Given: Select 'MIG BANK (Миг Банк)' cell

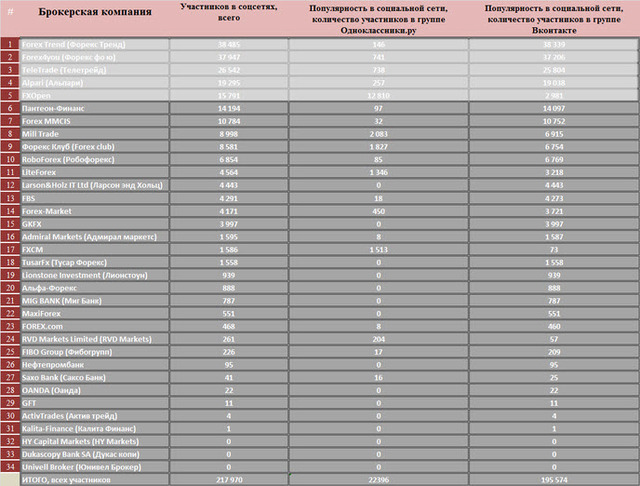Looking at the screenshot, I should pos(95,301).
